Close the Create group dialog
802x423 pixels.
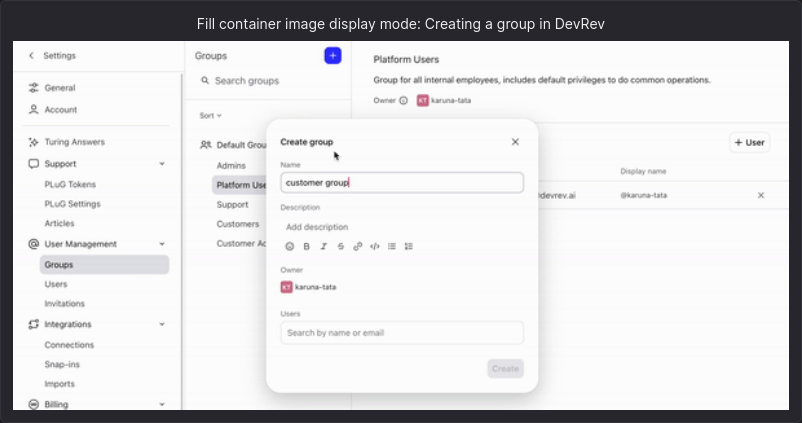click(x=515, y=142)
